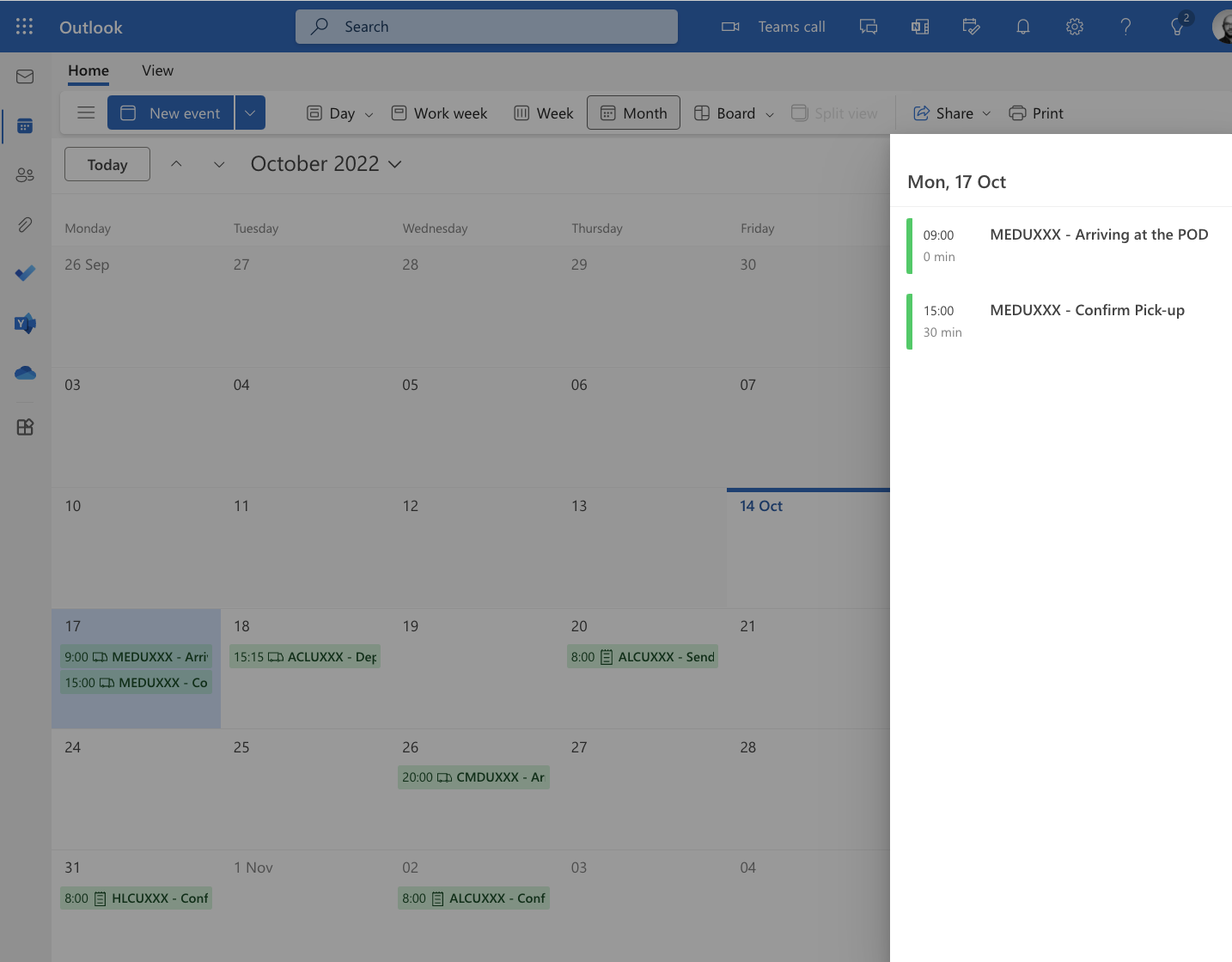Open OneDrive from the left sidebar
The width and height of the screenshot is (1232, 962).
(25, 373)
